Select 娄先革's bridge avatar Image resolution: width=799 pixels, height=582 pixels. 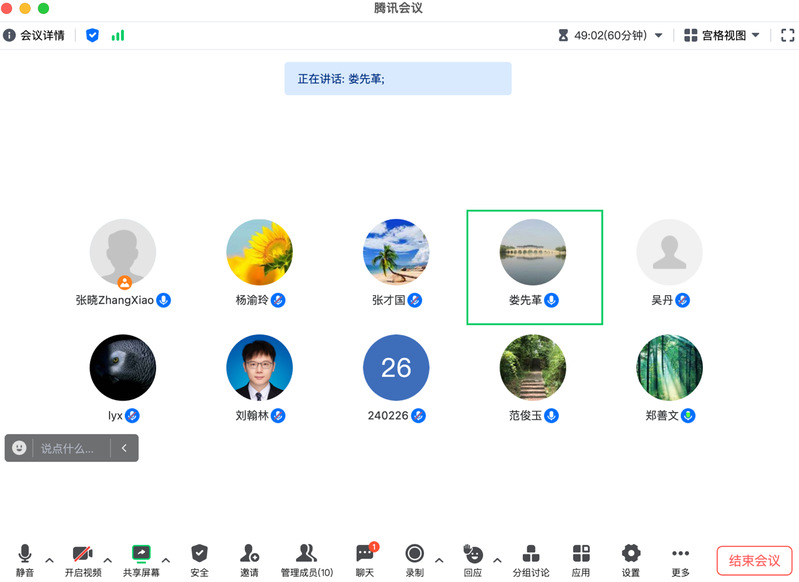pyautogui.click(x=532, y=252)
